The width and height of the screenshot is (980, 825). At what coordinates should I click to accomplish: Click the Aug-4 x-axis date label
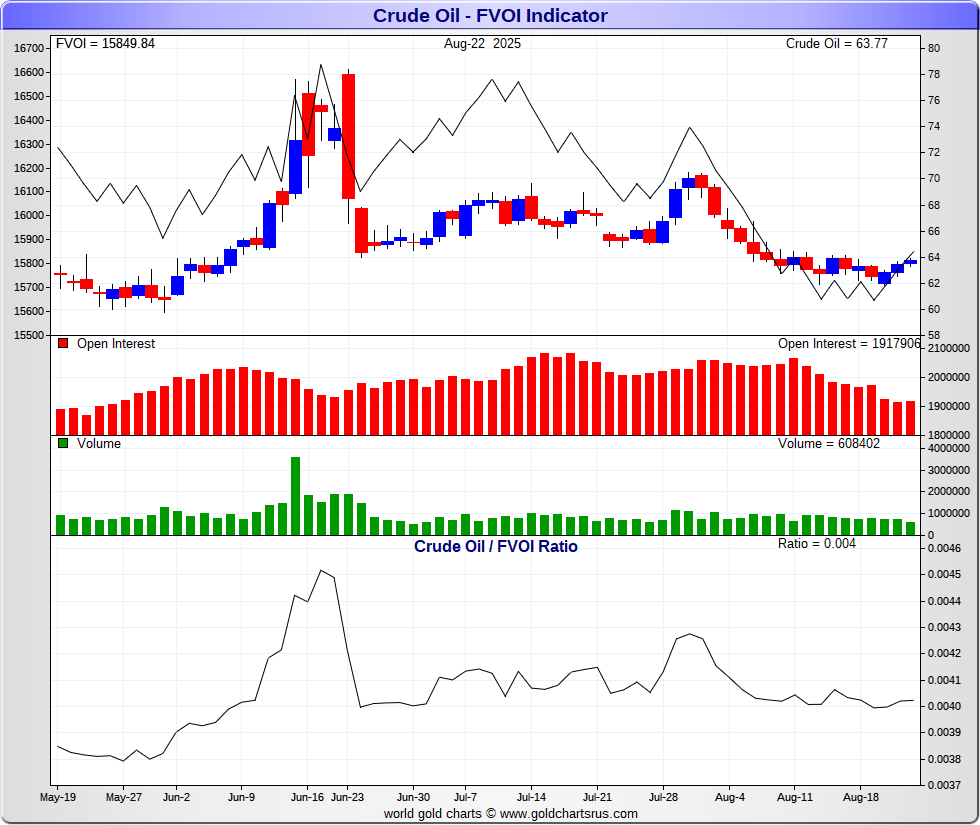730,798
